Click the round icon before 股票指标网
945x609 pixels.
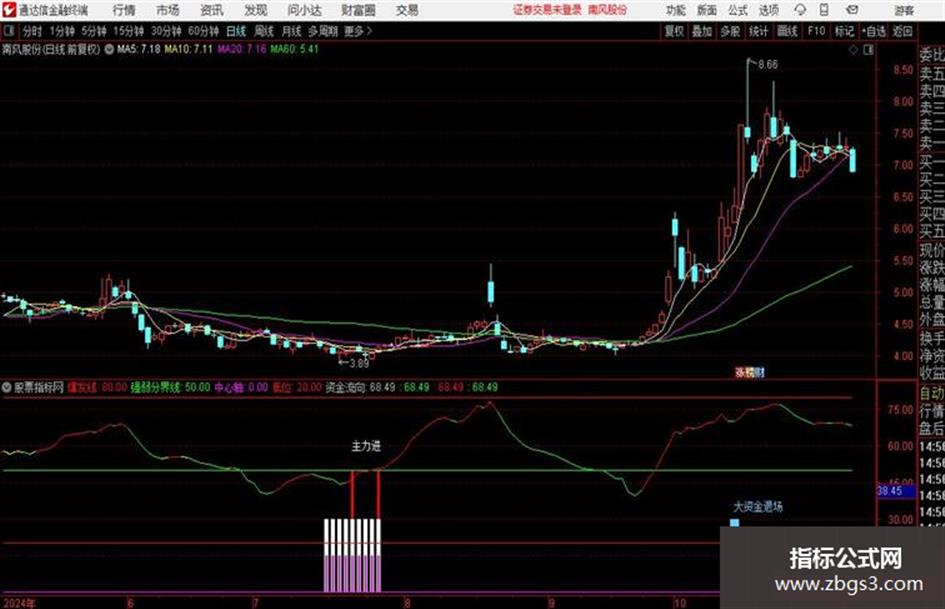tap(7, 388)
